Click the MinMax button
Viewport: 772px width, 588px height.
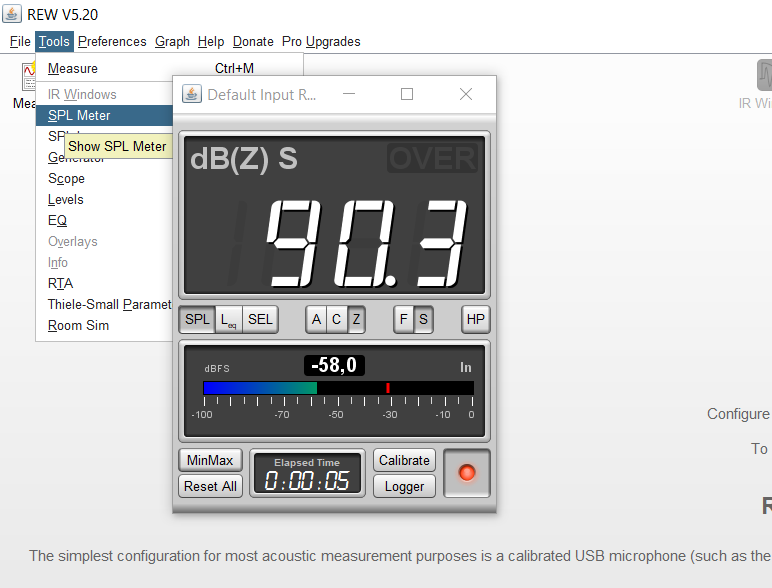pyautogui.click(x=210, y=460)
